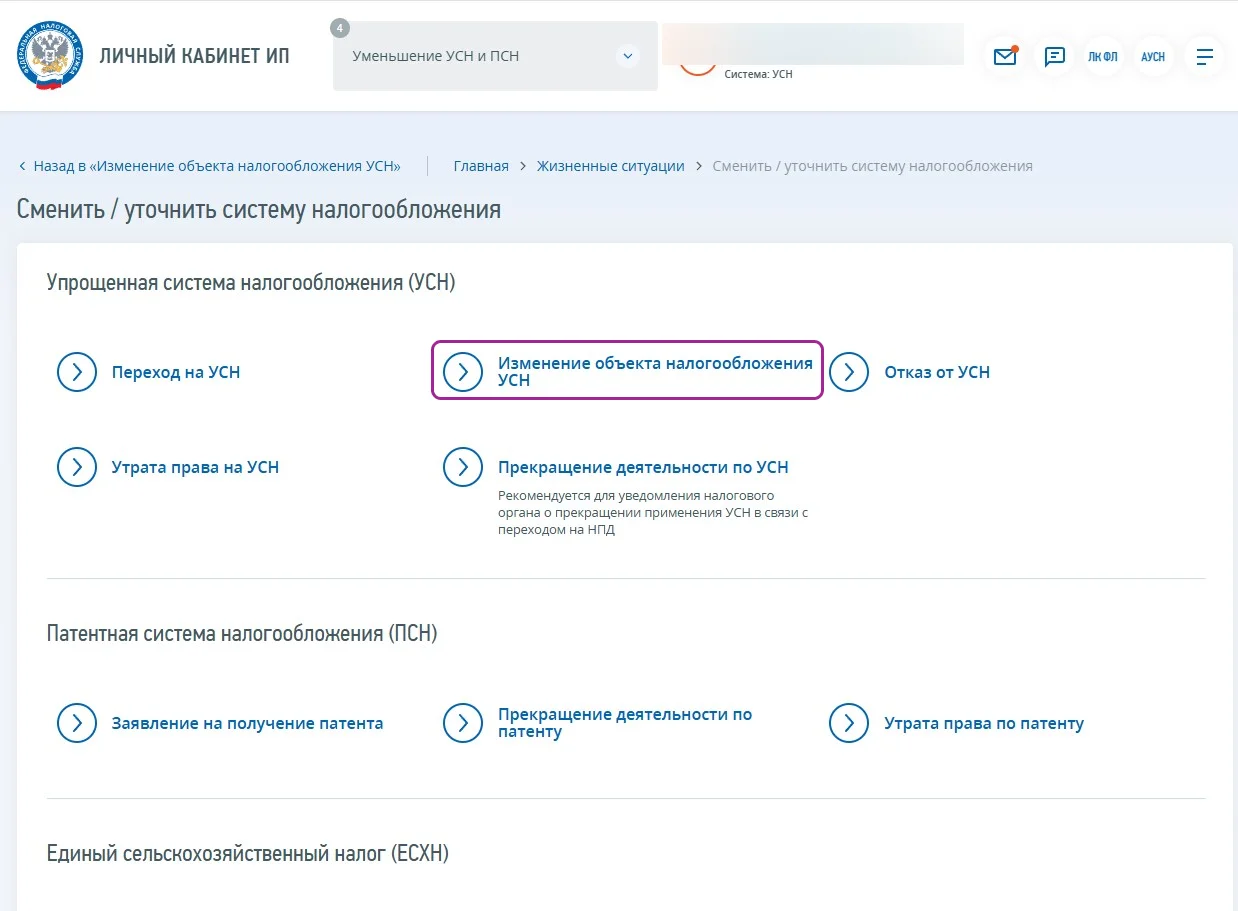Click the ЛИЧНЫЙ КАБИНЕТ ИП title
The image size is (1238, 911).
[194, 56]
